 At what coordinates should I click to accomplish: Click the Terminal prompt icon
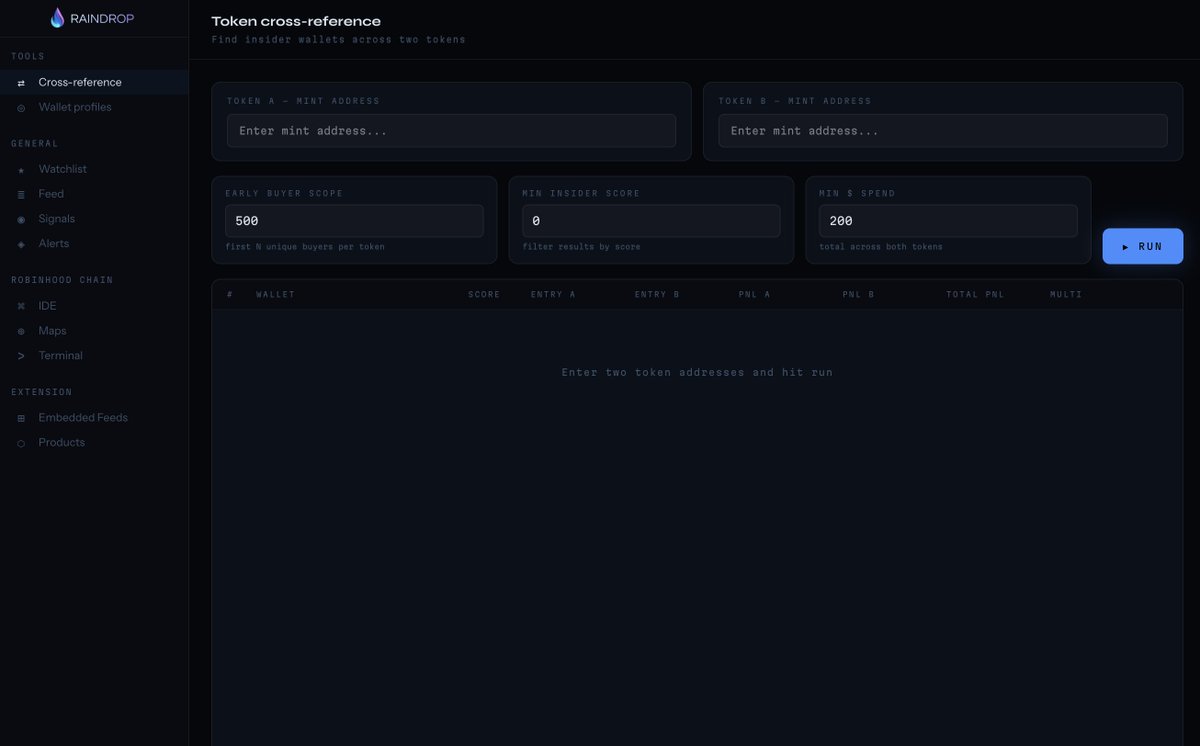pyautogui.click(x=21, y=356)
